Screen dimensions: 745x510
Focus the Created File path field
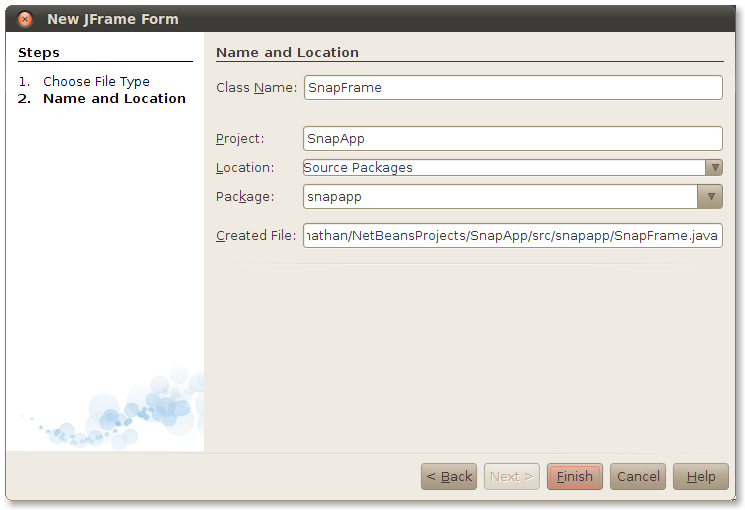pyautogui.click(x=512, y=236)
